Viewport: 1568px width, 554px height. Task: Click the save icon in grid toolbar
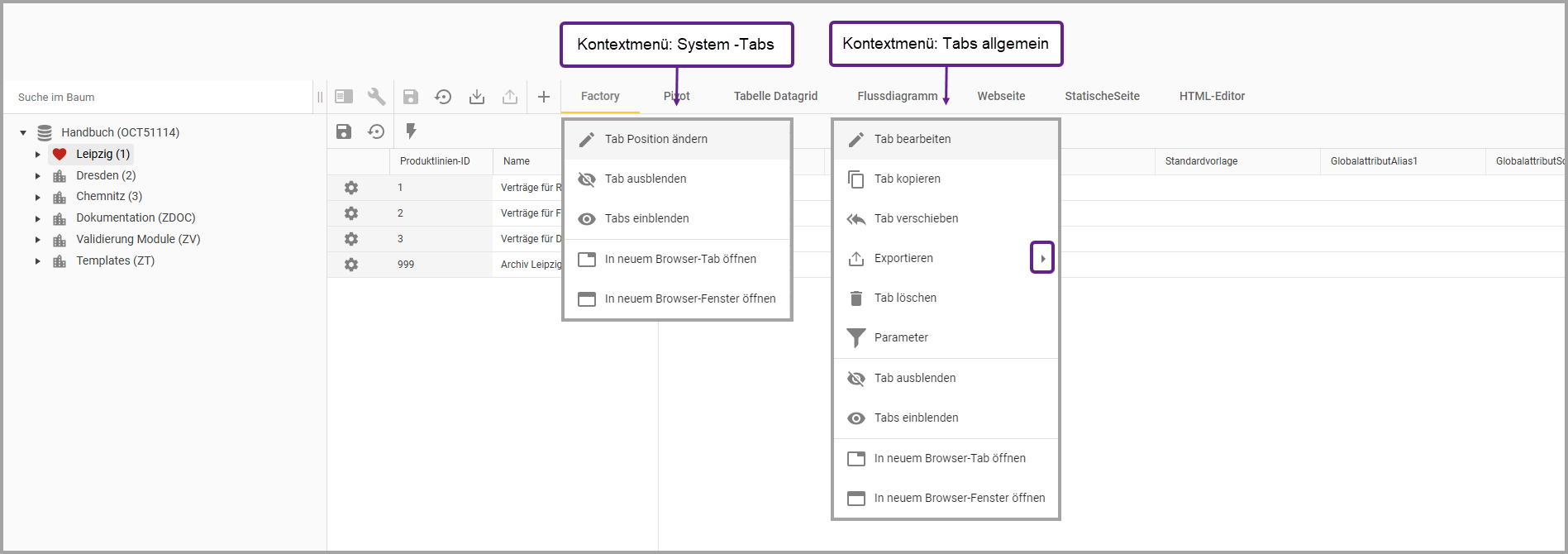tap(344, 131)
